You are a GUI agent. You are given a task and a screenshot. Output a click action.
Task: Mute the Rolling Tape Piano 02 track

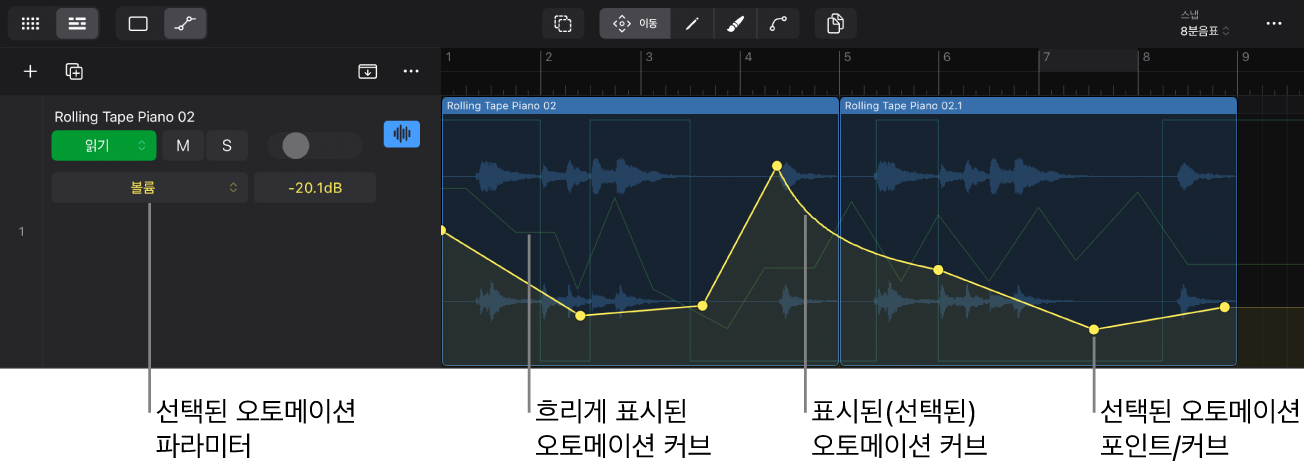pos(183,145)
